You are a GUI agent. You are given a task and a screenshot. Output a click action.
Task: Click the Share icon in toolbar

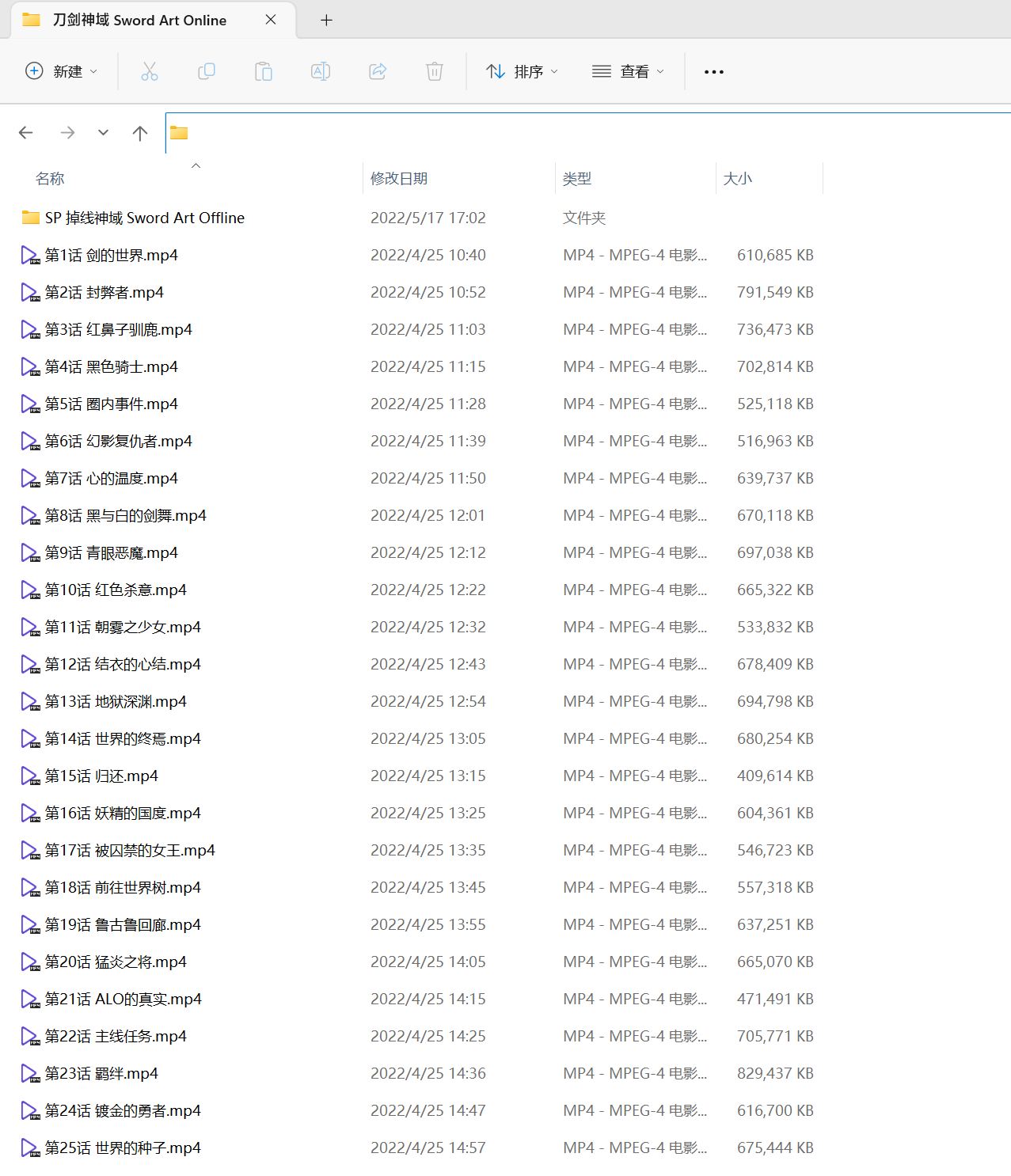[378, 71]
